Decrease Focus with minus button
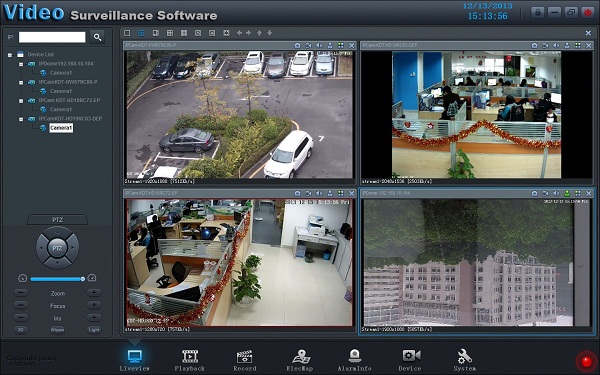This screenshot has height=375, width=600. pos(21,305)
